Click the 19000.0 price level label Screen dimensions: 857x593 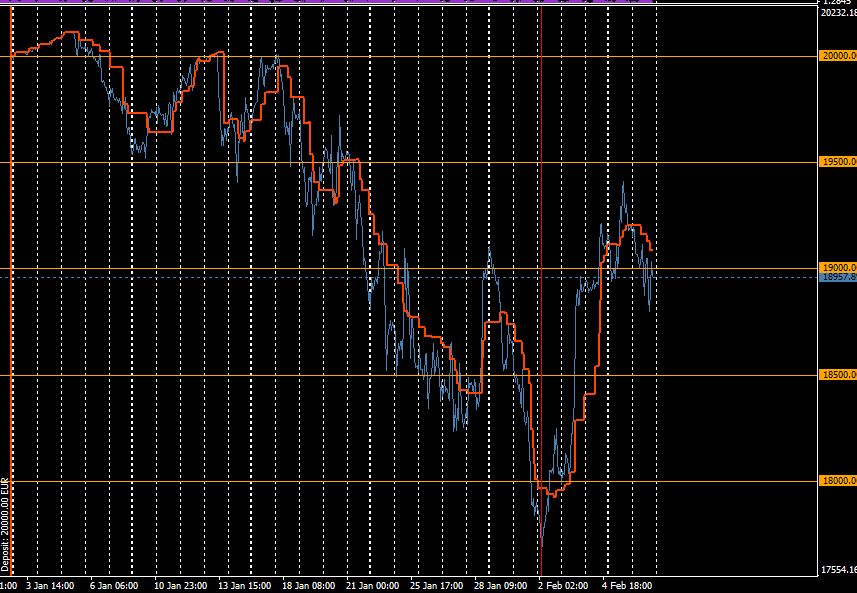point(837,268)
